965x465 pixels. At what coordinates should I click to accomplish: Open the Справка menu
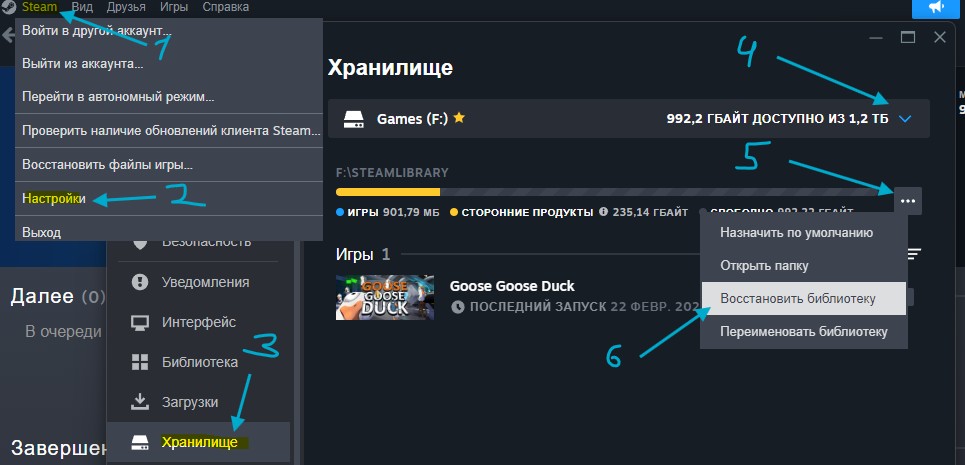226,7
